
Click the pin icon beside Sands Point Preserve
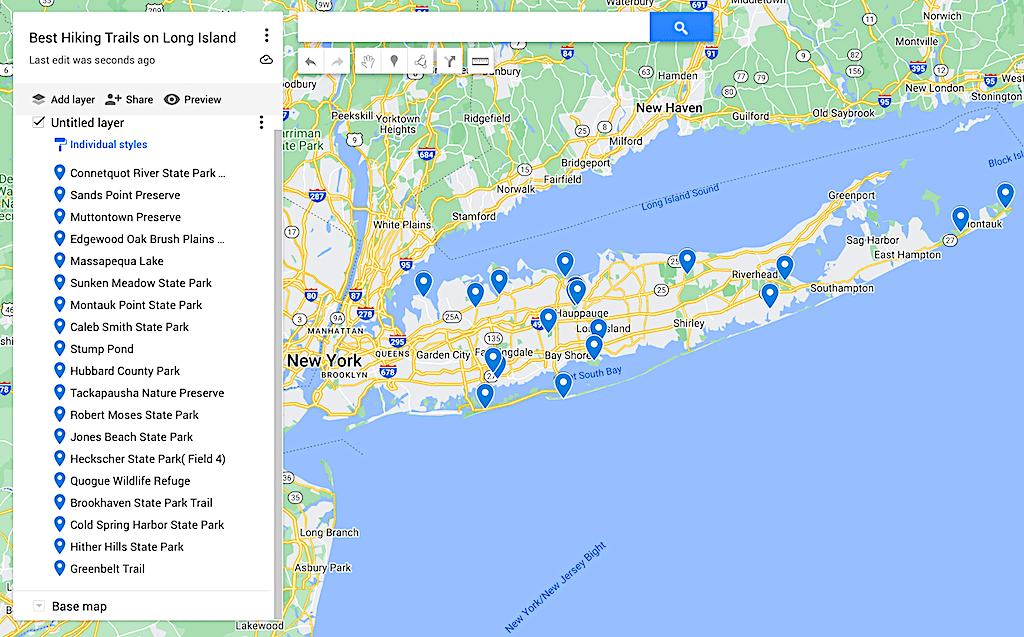59,194
